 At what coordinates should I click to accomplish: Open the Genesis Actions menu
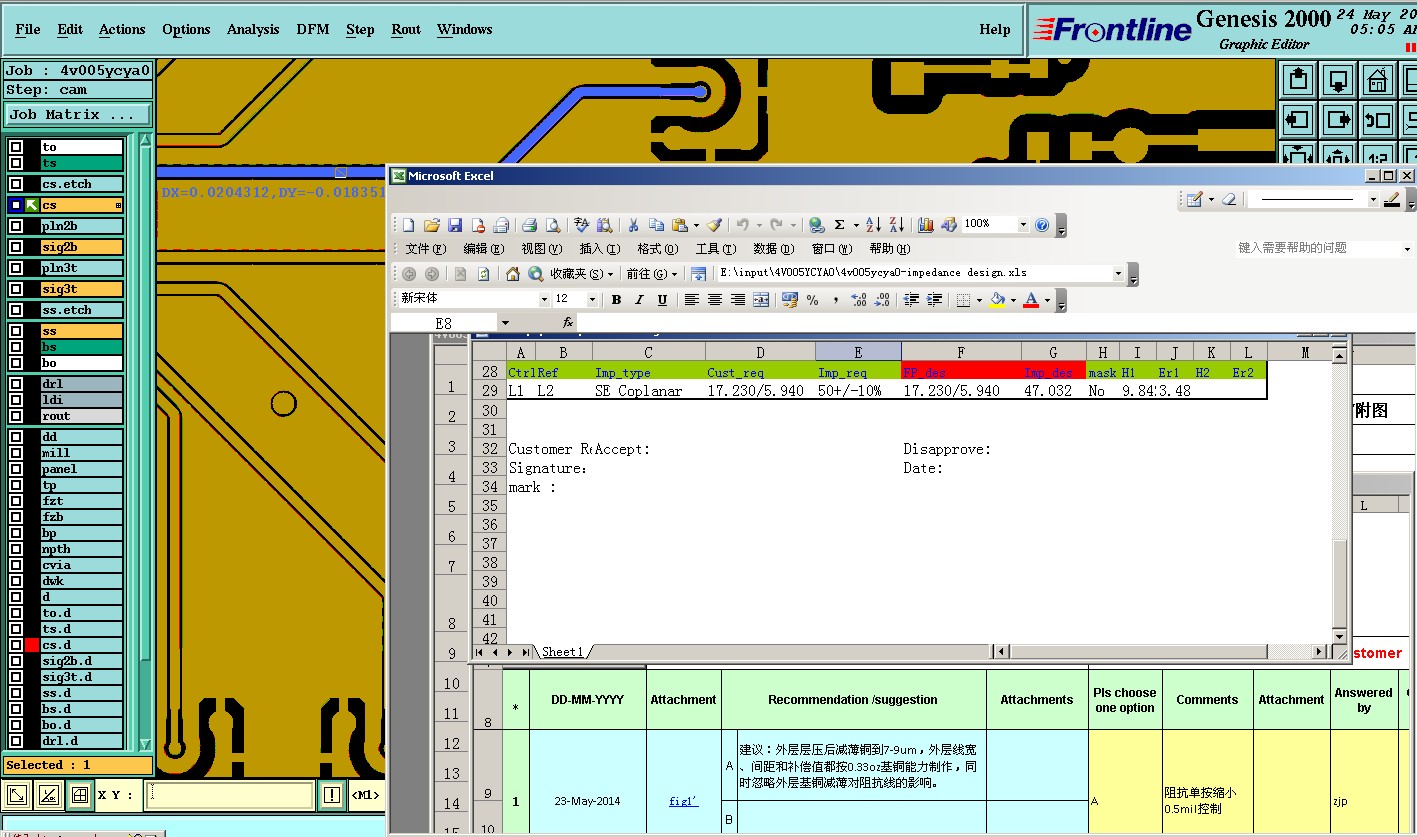click(x=122, y=29)
